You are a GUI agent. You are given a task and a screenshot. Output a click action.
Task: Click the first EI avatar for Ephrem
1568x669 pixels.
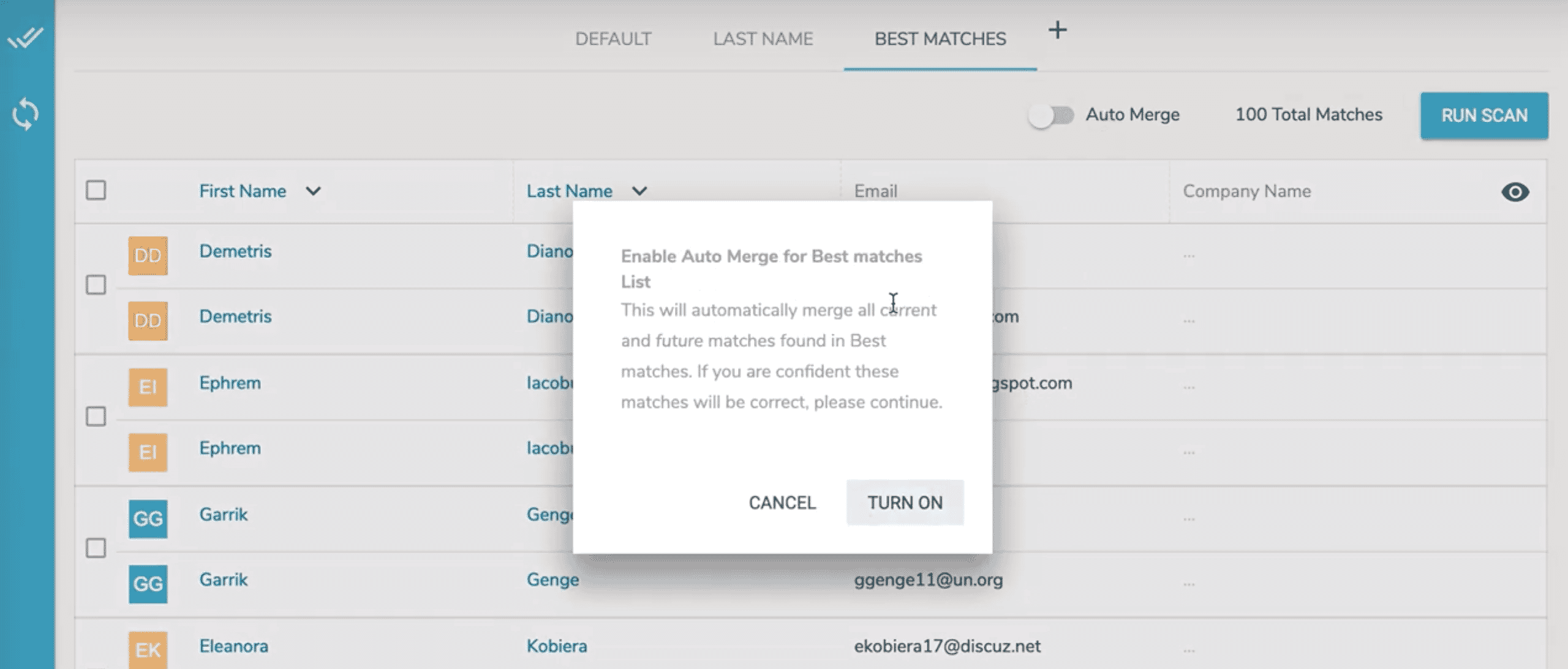148,387
